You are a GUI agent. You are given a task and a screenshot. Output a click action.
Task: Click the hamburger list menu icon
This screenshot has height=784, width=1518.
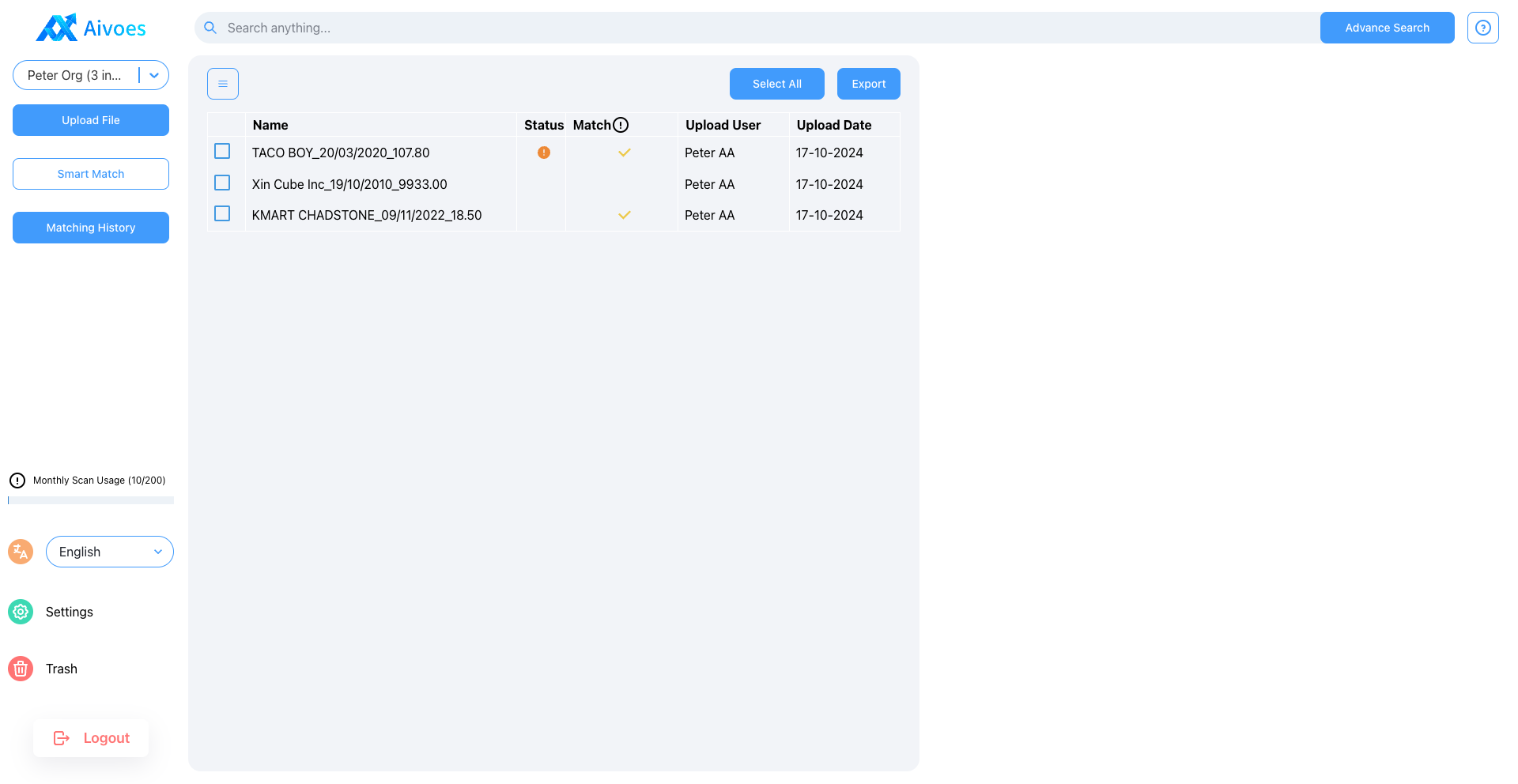[x=223, y=84]
